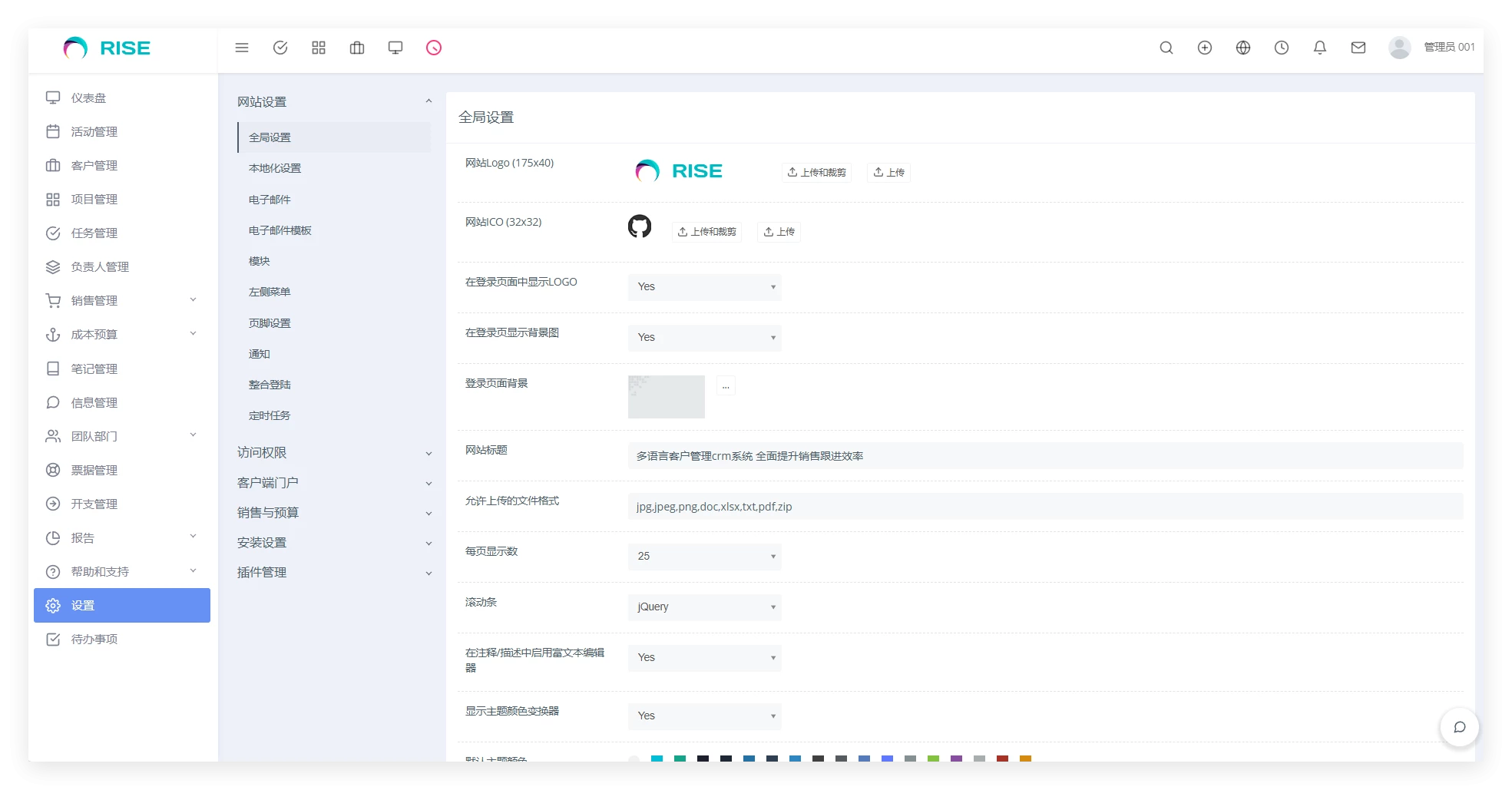Click the quick add plus circle icon
The height and width of the screenshot is (790, 1512).
tap(1204, 48)
